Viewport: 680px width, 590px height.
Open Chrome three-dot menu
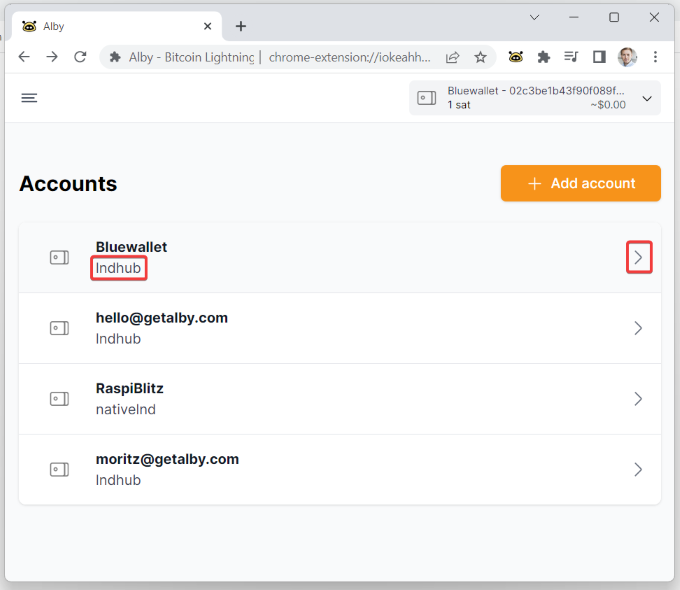point(655,57)
